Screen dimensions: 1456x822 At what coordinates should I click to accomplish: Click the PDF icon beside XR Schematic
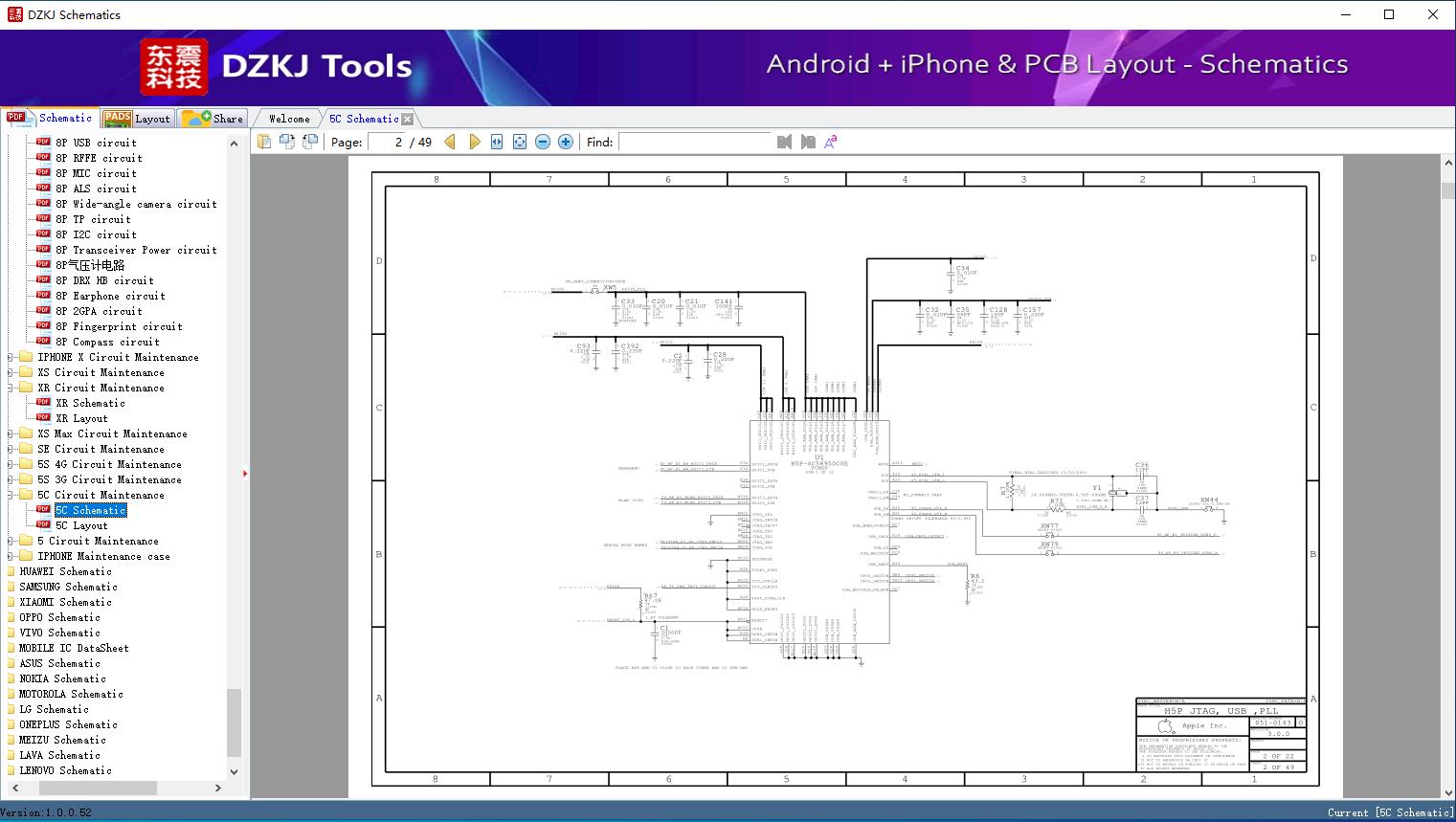43,403
